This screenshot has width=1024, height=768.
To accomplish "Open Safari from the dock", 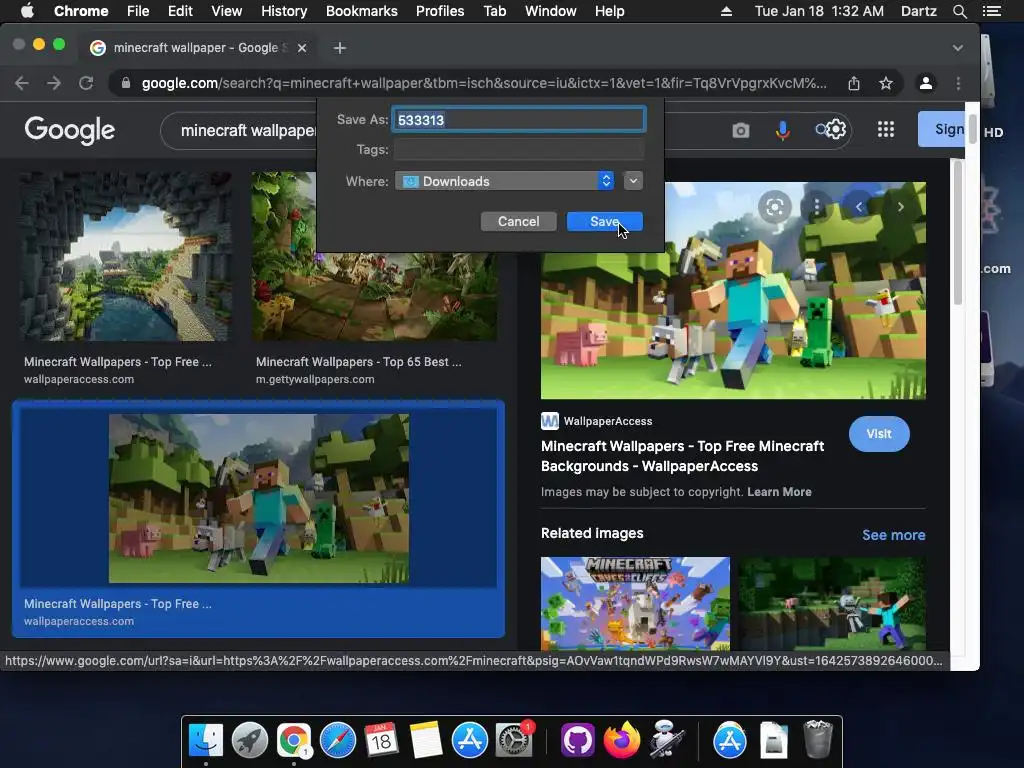I will [x=338, y=741].
